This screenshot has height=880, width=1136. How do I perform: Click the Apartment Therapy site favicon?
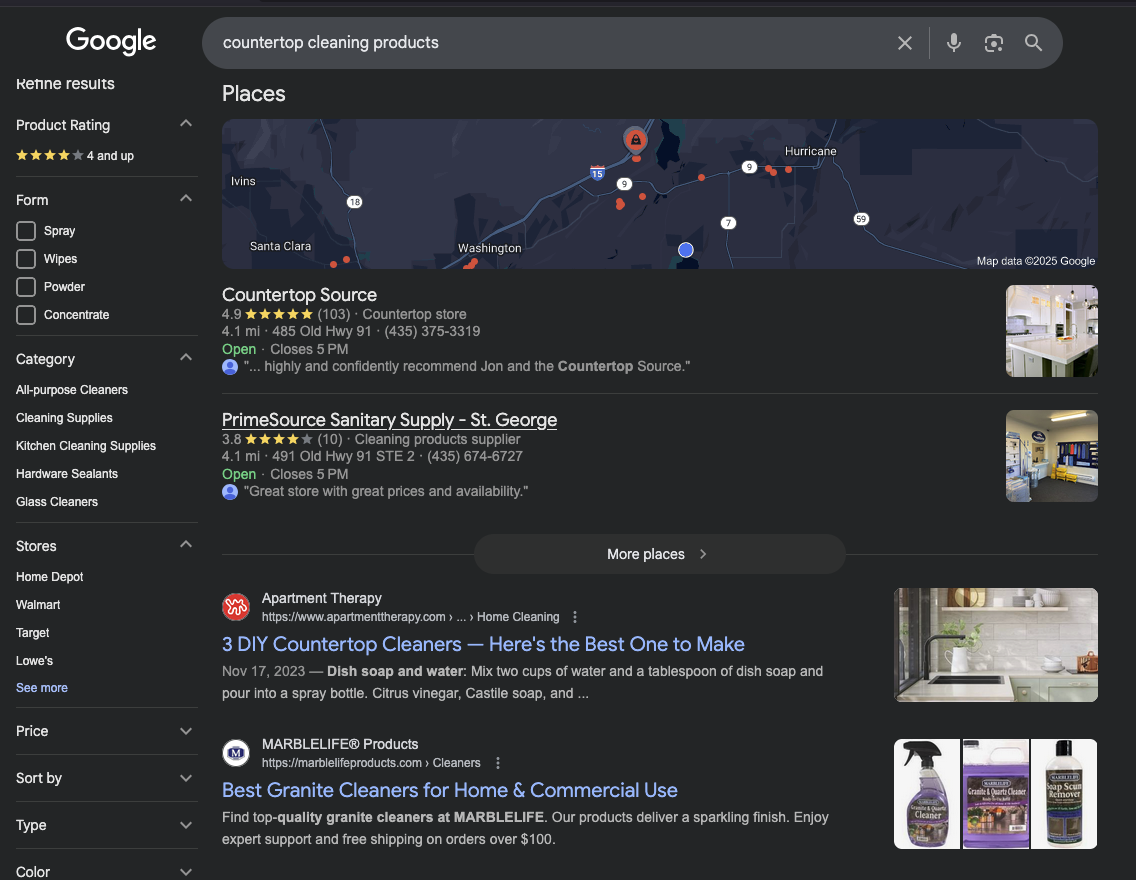click(x=235, y=606)
